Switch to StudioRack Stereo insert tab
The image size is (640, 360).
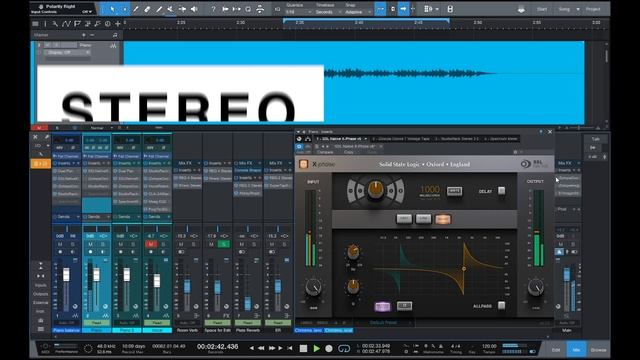coord(456,139)
